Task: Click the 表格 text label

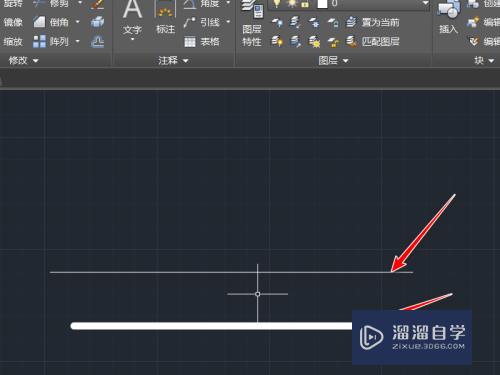Action: pos(210,42)
